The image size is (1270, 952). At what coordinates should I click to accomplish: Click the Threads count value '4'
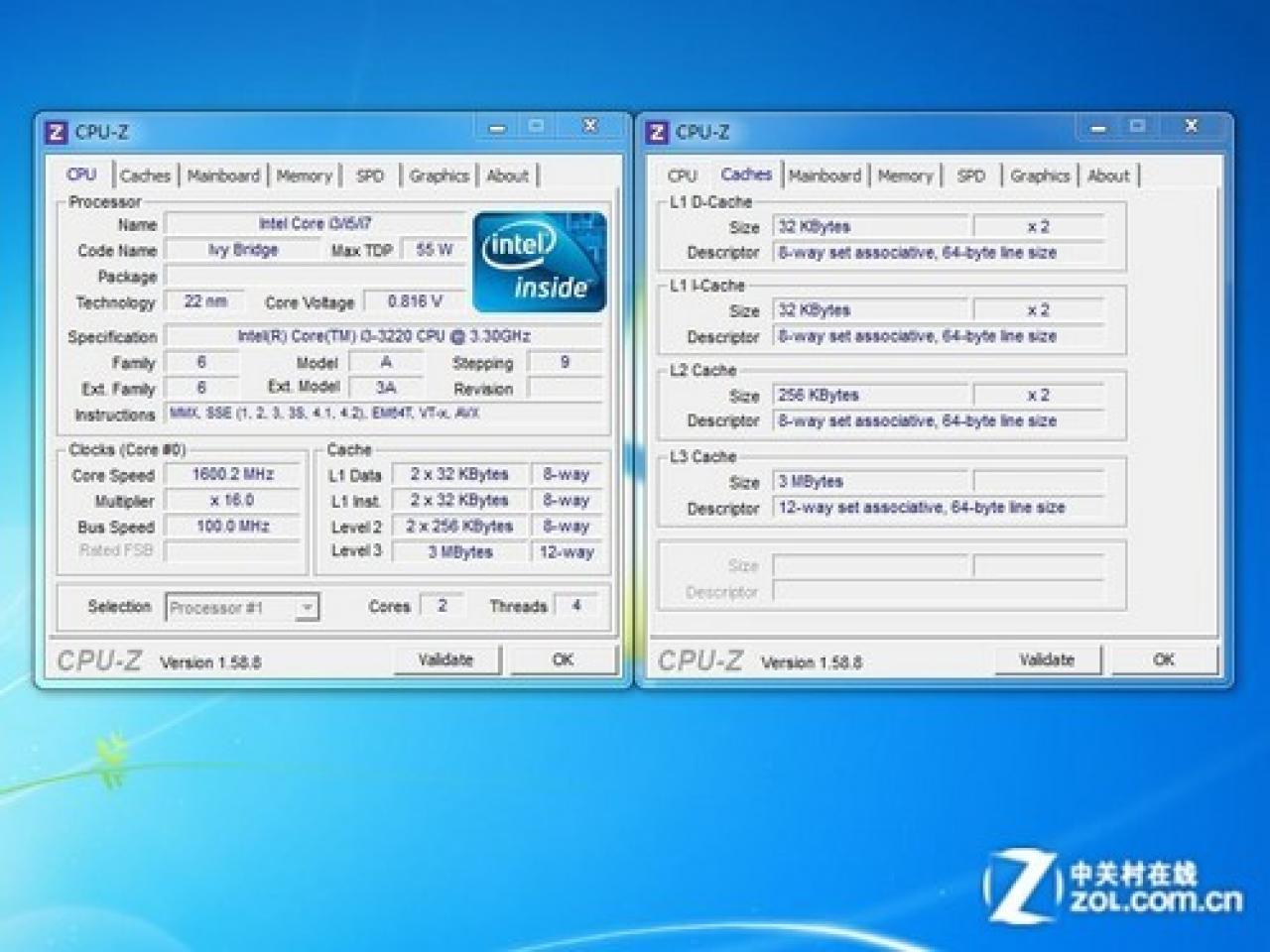coord(575,606)
